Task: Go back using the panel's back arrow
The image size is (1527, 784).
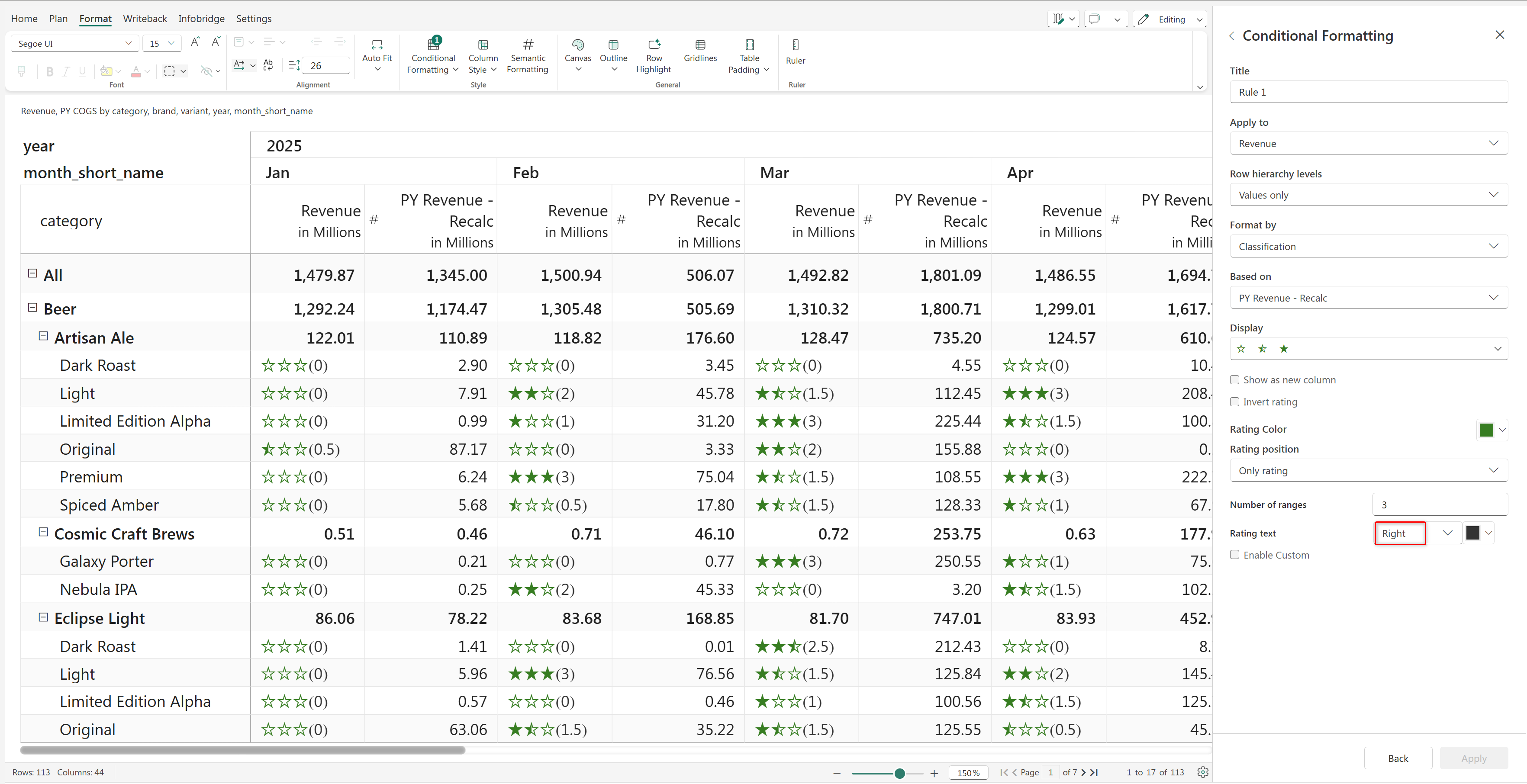Action: 1232,36
